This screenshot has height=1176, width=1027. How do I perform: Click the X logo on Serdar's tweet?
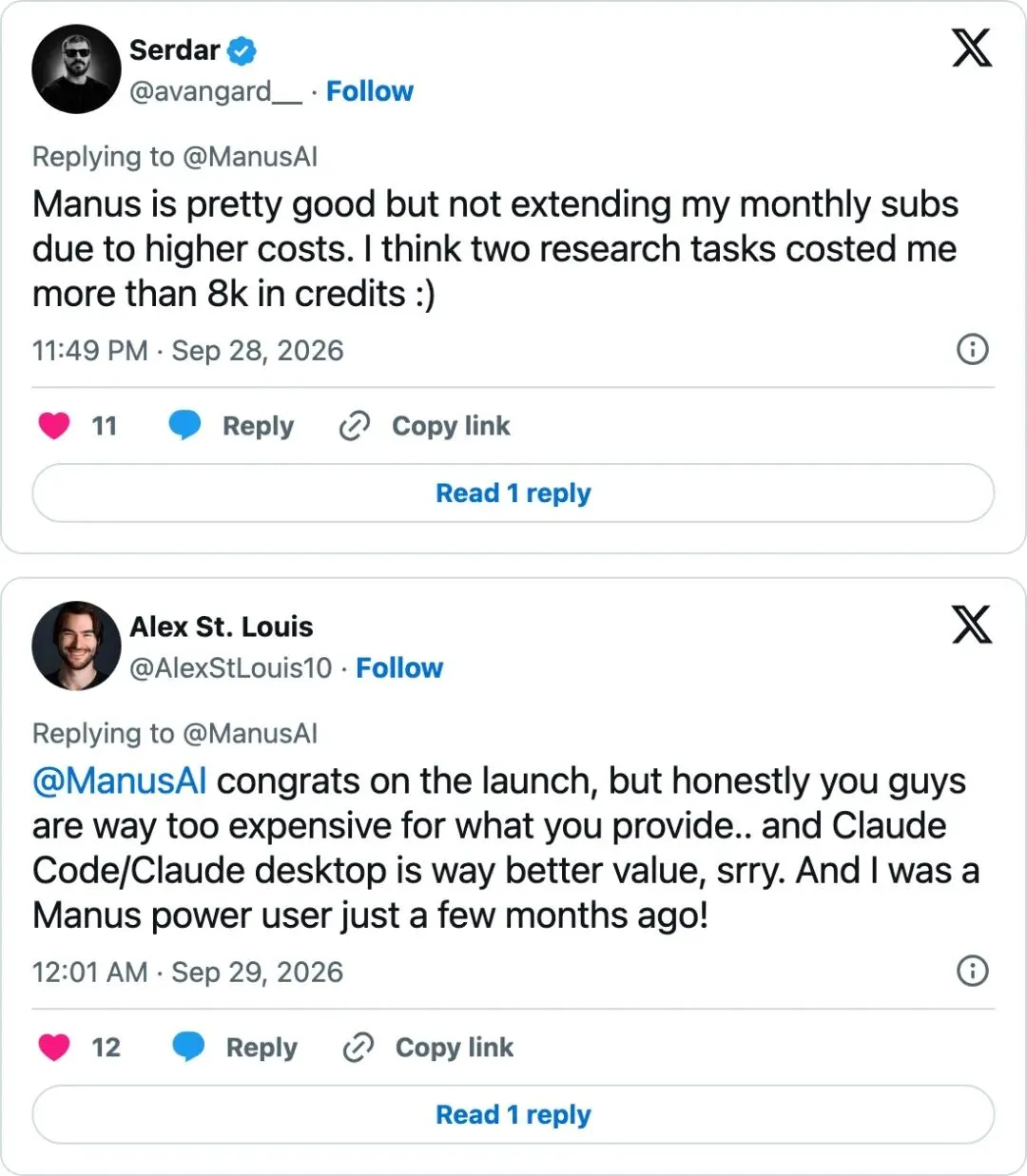[972, 48]
